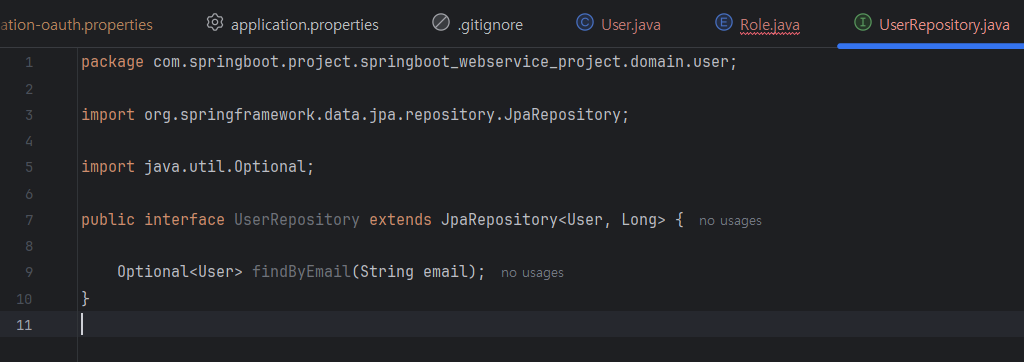This screenshot has width=1024, height=362.
Task: Click the interface icon on UserRepository.java tab
Action: pos(863,23)
